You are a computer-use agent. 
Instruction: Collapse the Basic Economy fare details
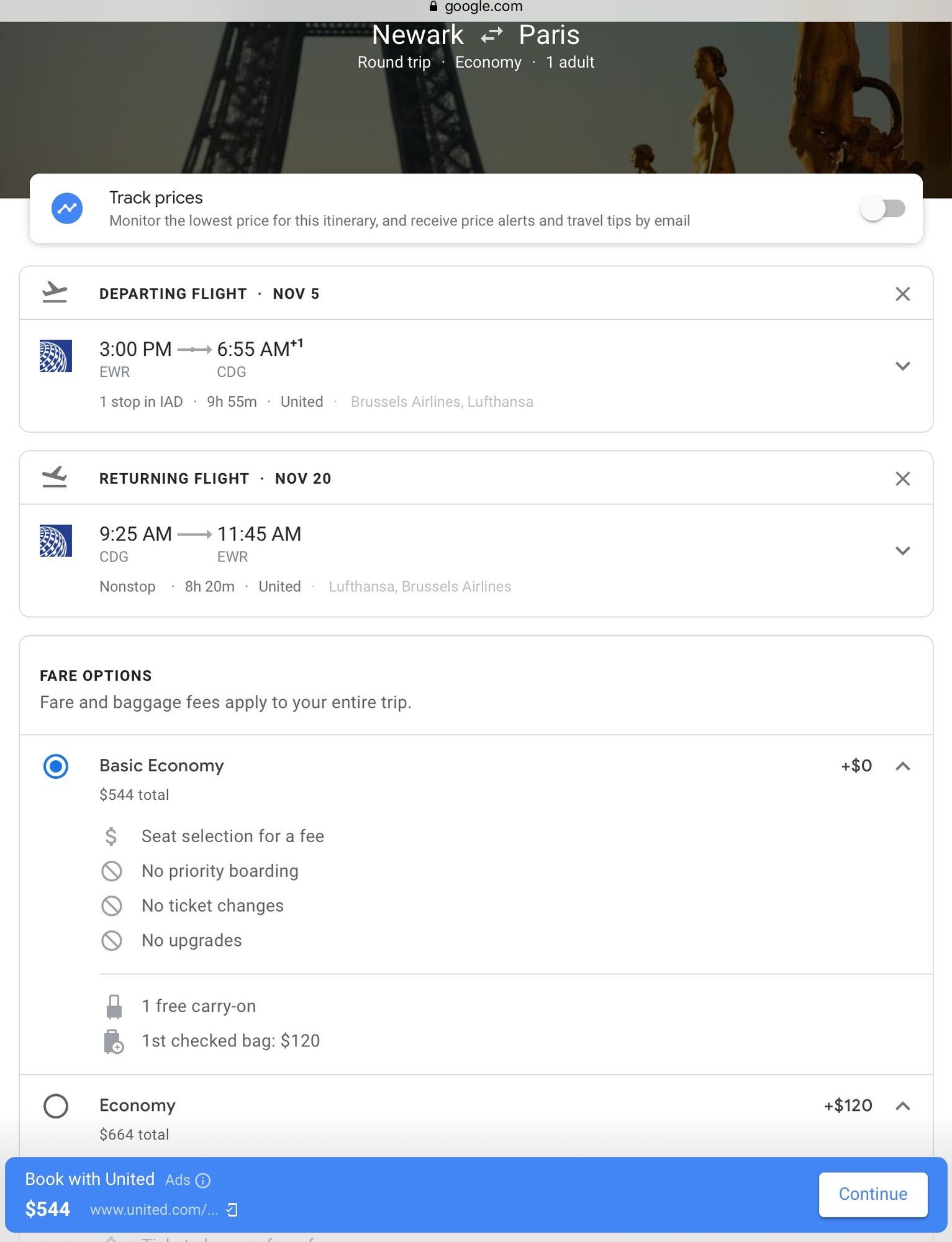902,766
